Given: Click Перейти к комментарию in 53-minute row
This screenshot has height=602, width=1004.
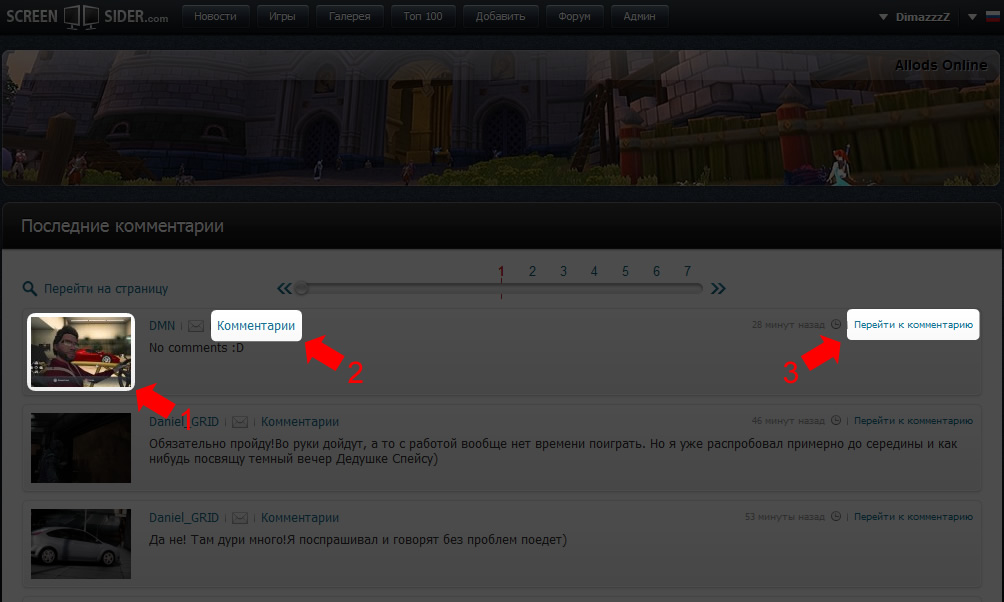Looking at the screenshot, I should (x=913, y=517).
